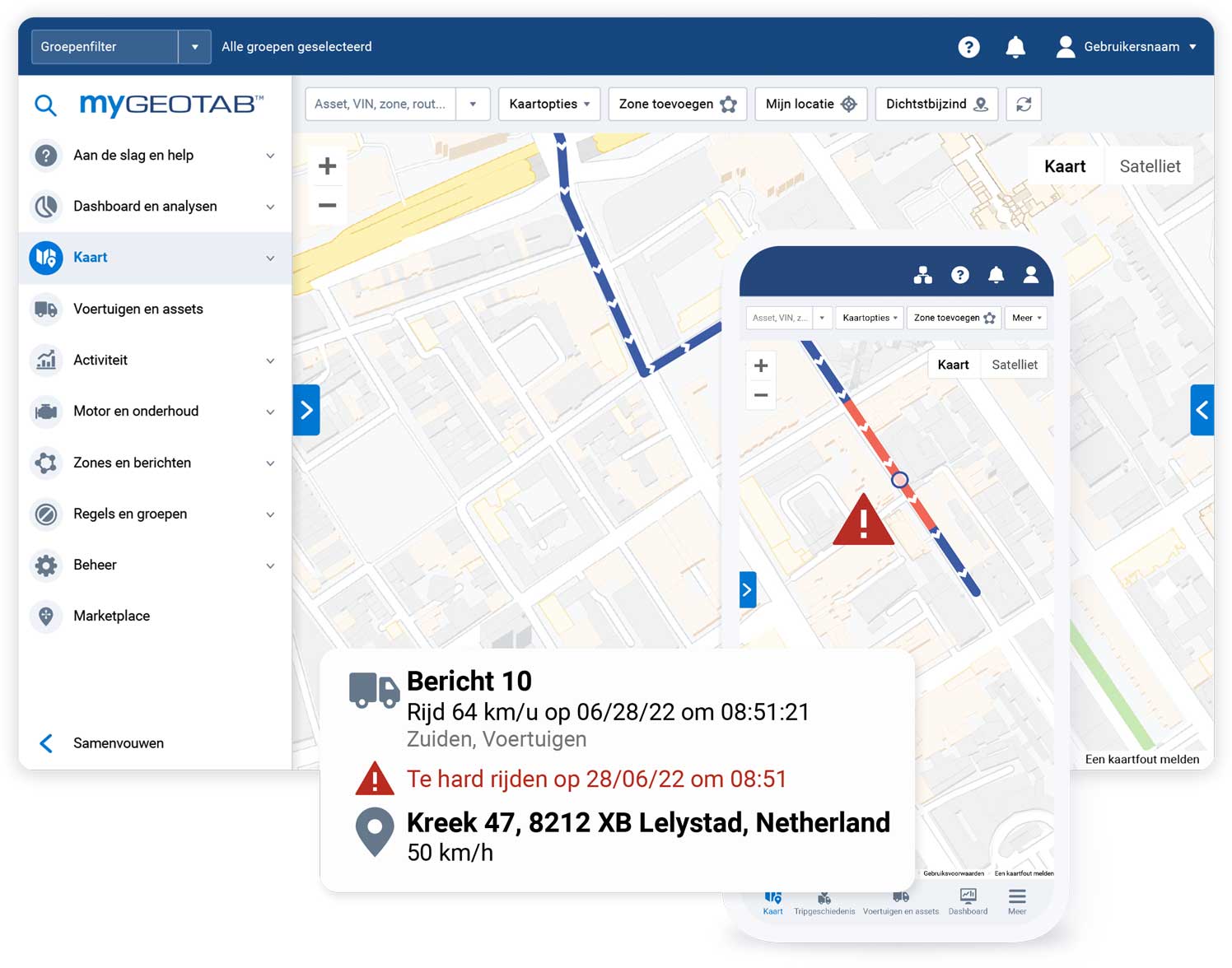This screenshot has width=1232, height=968.
Task: Open Voertuigen en assets in mobile bottom bar
Action: click(x=901, y=903)
